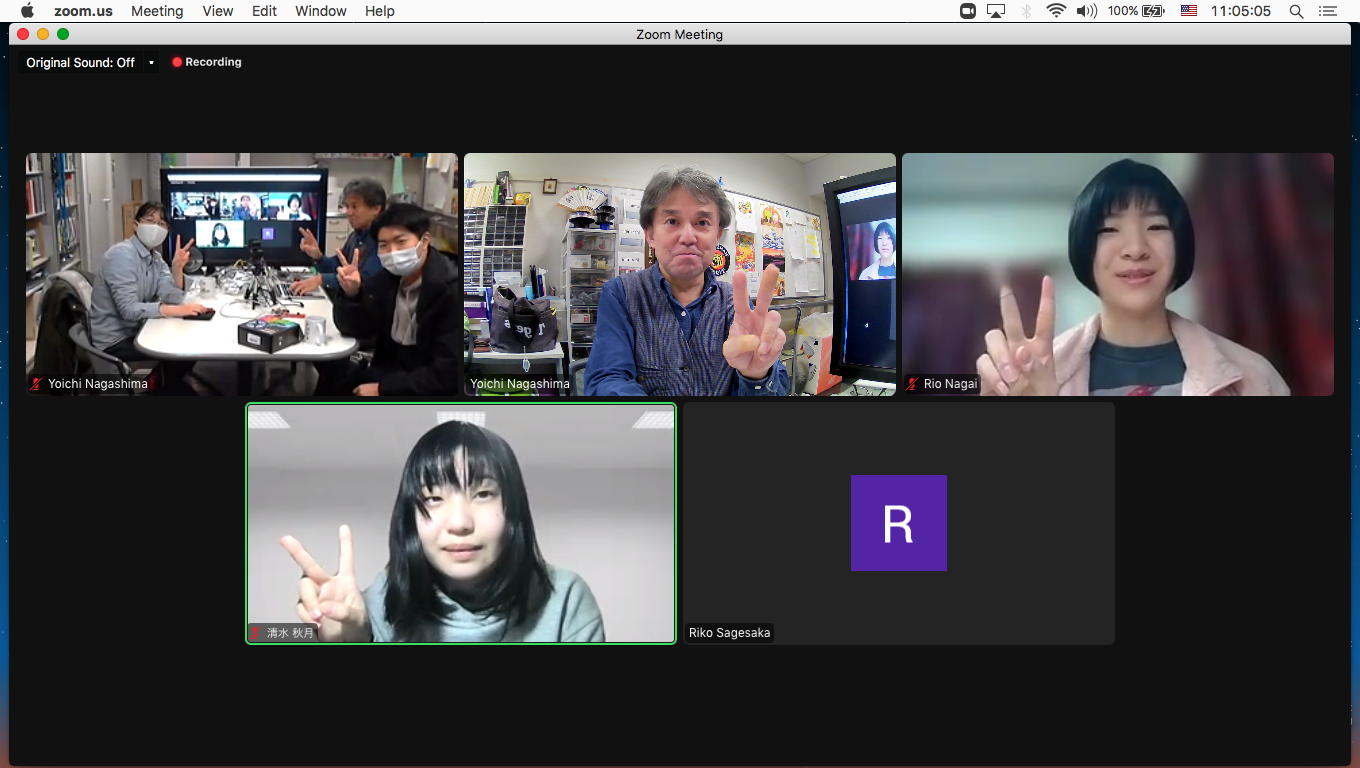The height and width of the screenshot is (768, 1360).
Task: Click muted mic icon on the group table tile
Action: (x=37, y=384)
